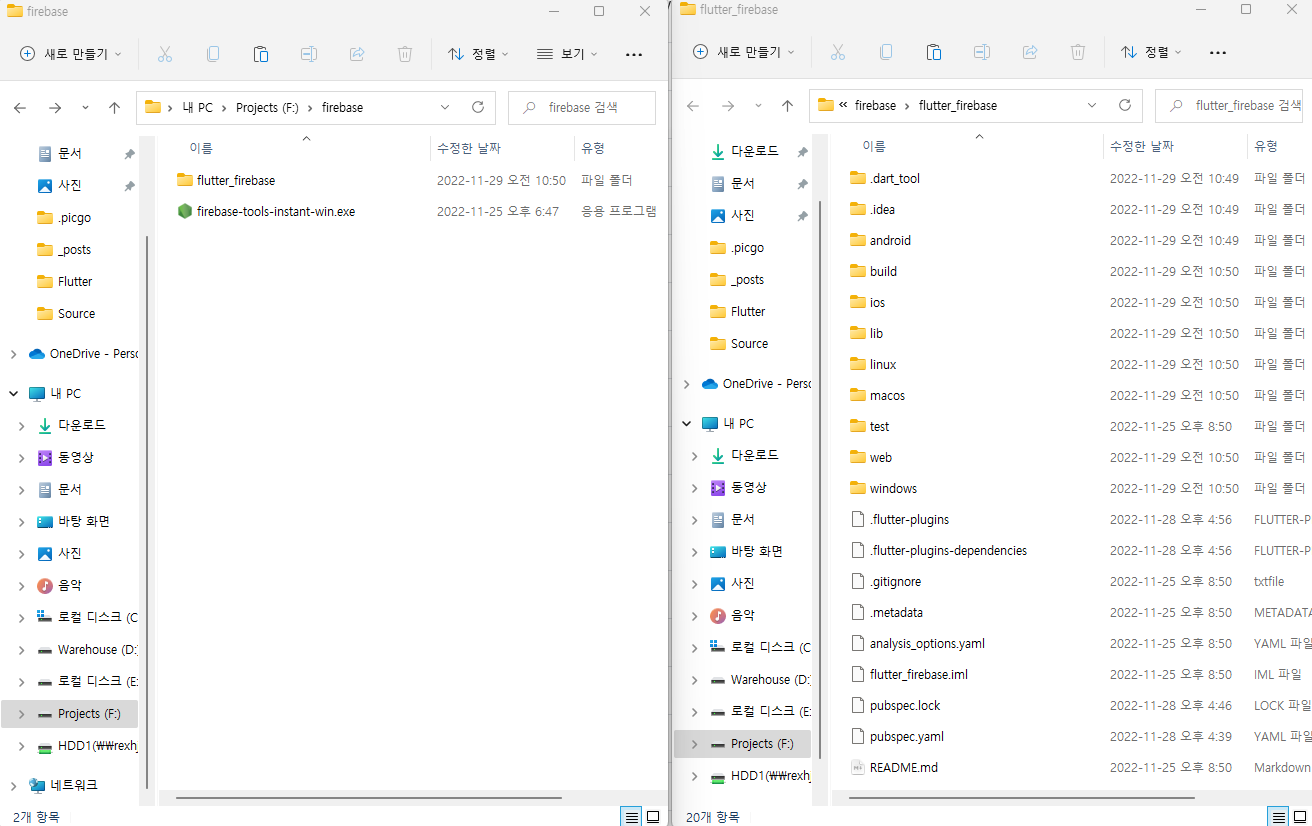
Task: Sort by 수정한 날짜 column in firebase window
Action: [468, 148]
